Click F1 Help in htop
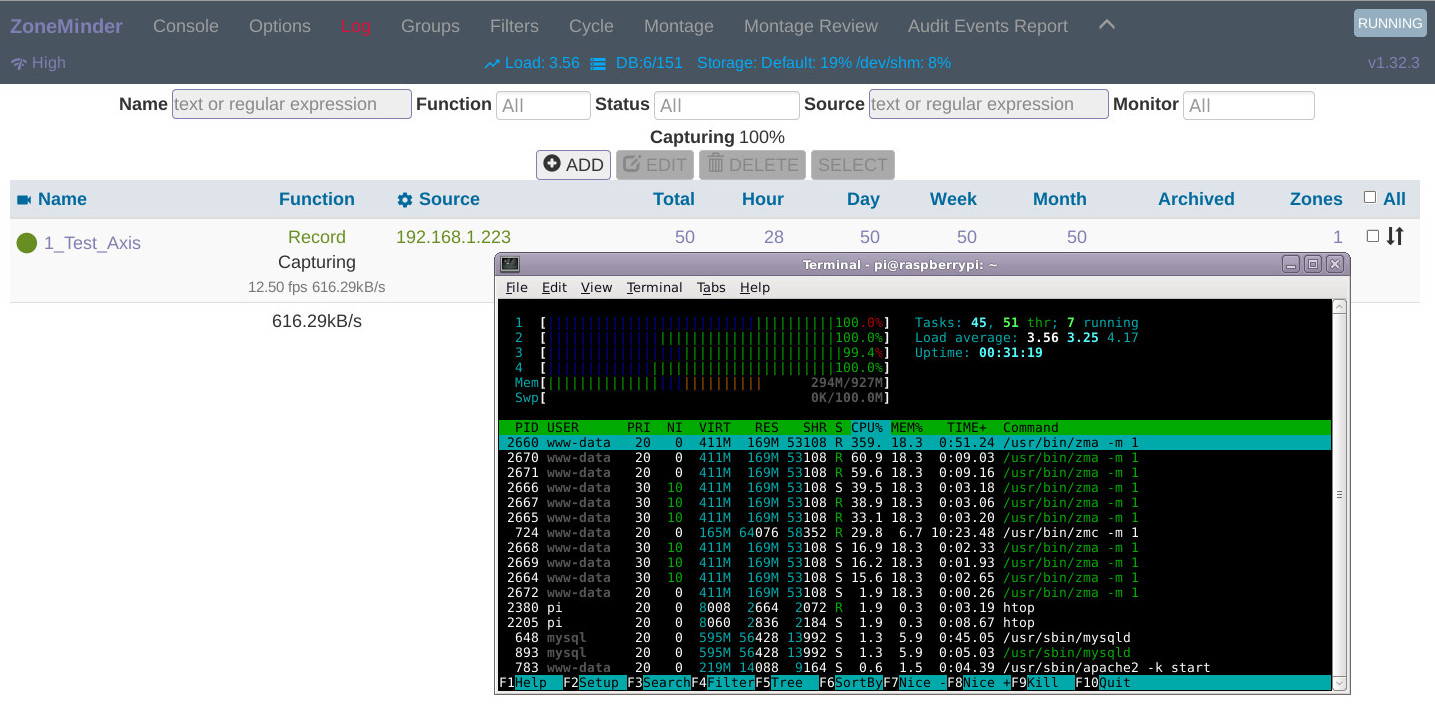1435x727 pixels. [x=530, y=682]
